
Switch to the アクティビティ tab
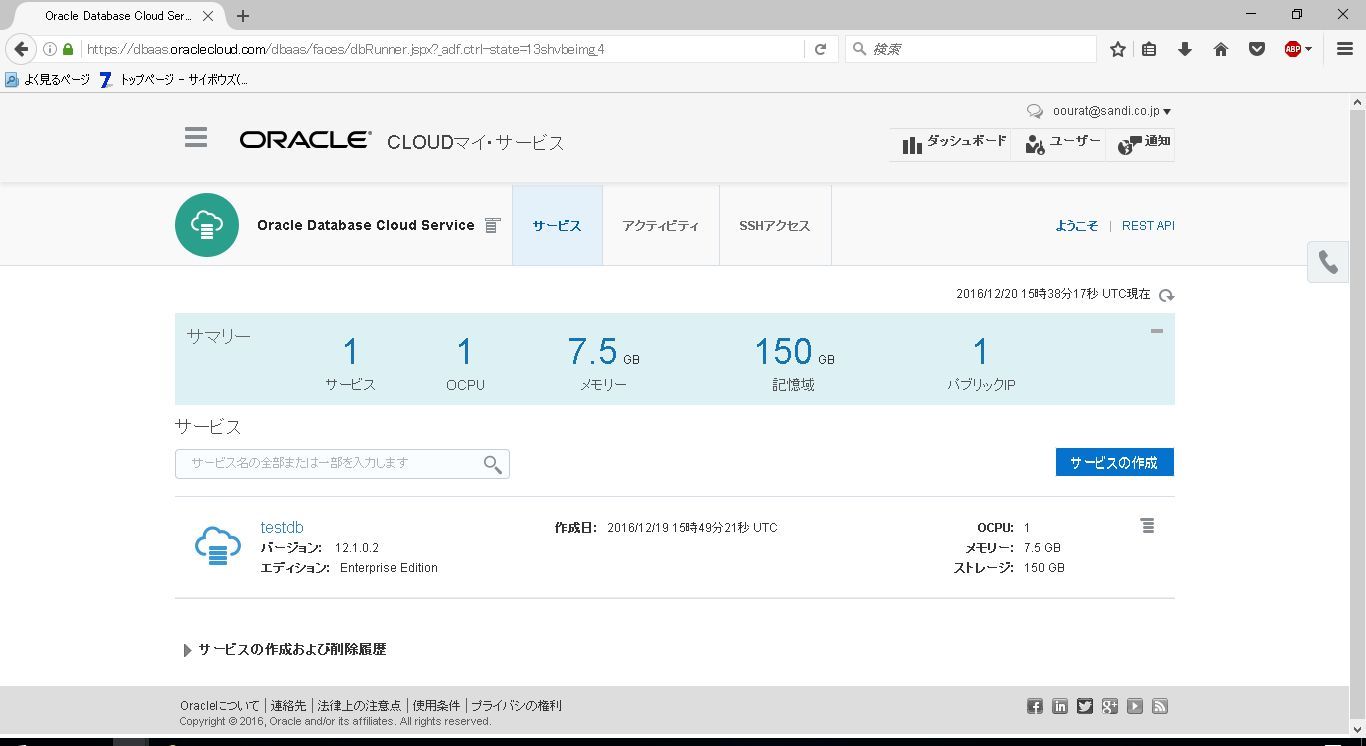(x=660, y=226)
